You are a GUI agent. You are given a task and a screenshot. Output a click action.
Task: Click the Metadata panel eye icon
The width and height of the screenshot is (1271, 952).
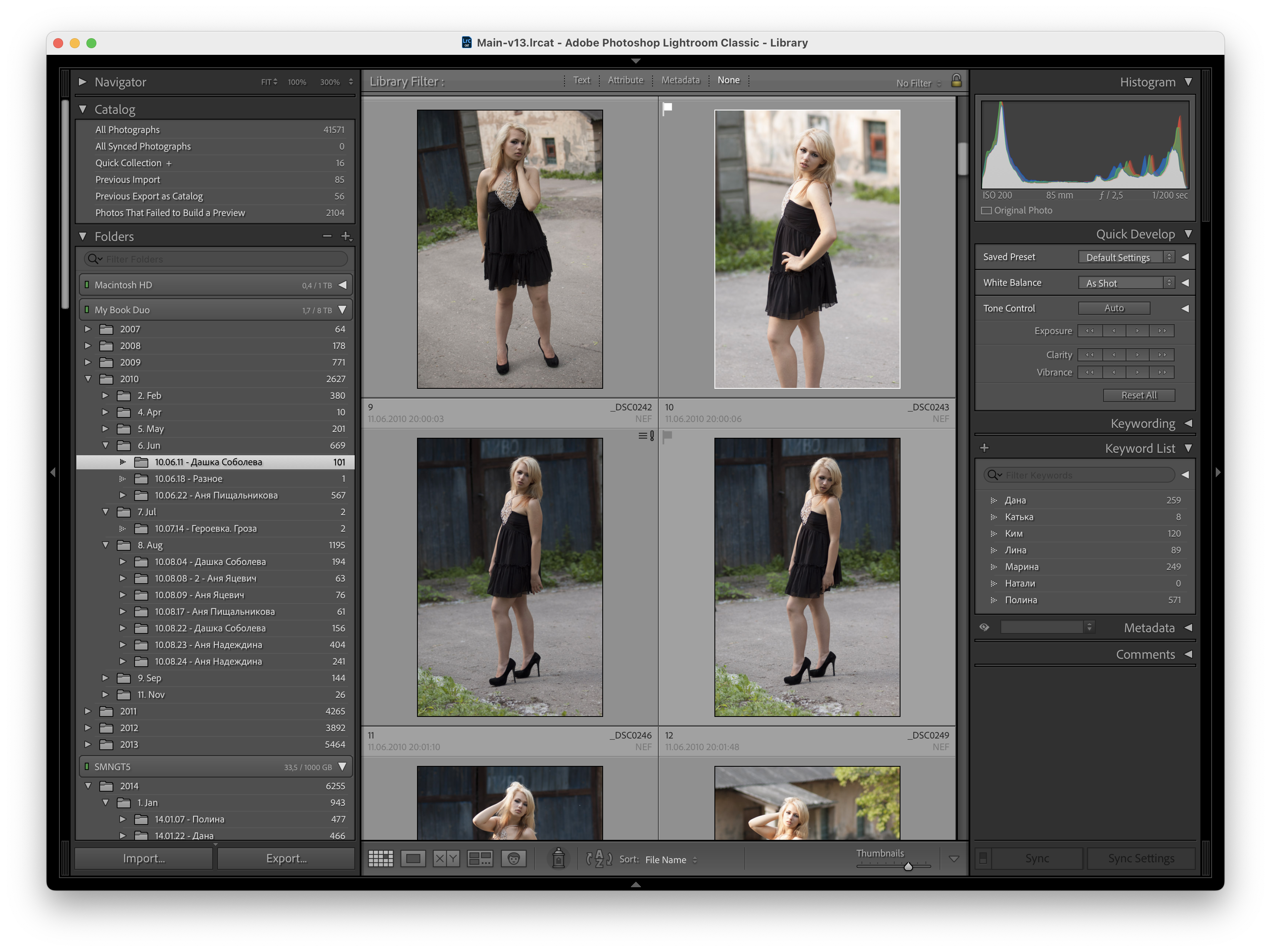point(984,627)
